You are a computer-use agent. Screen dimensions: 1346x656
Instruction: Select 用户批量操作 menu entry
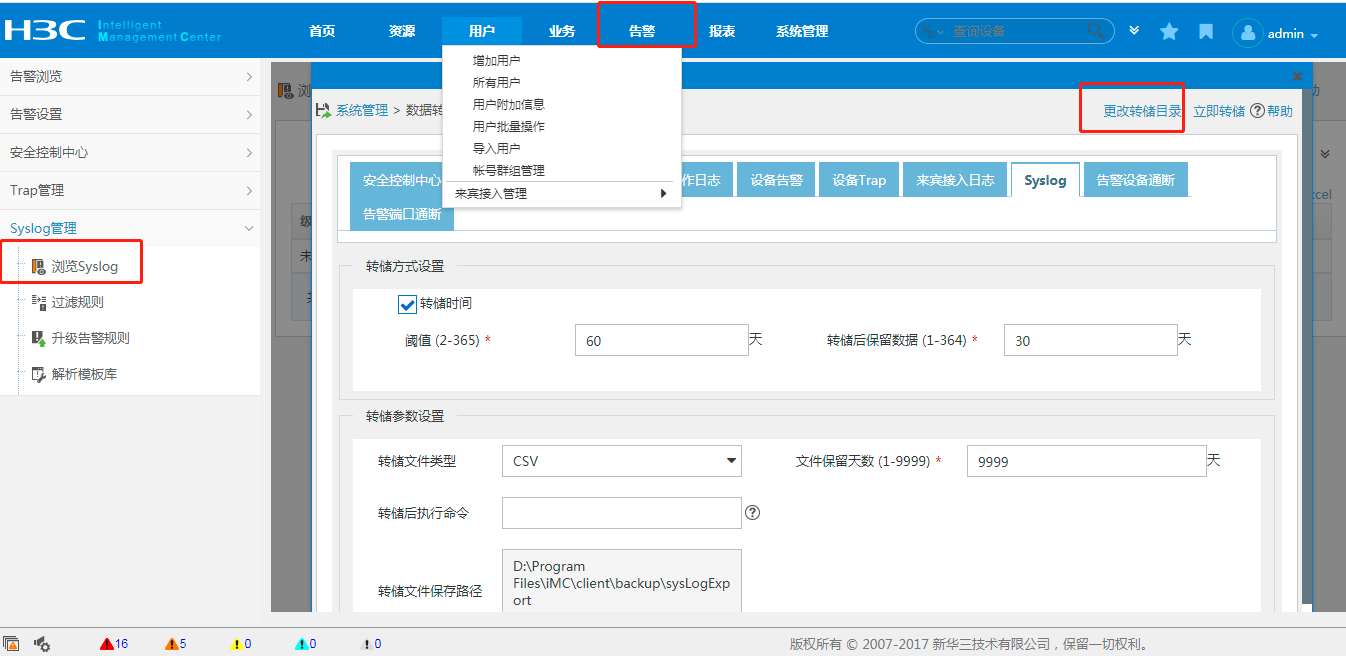508,127
